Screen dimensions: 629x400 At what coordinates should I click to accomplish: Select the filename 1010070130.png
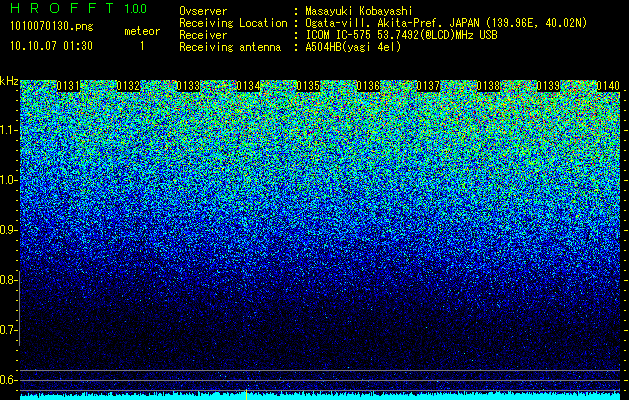click(52, 26)
